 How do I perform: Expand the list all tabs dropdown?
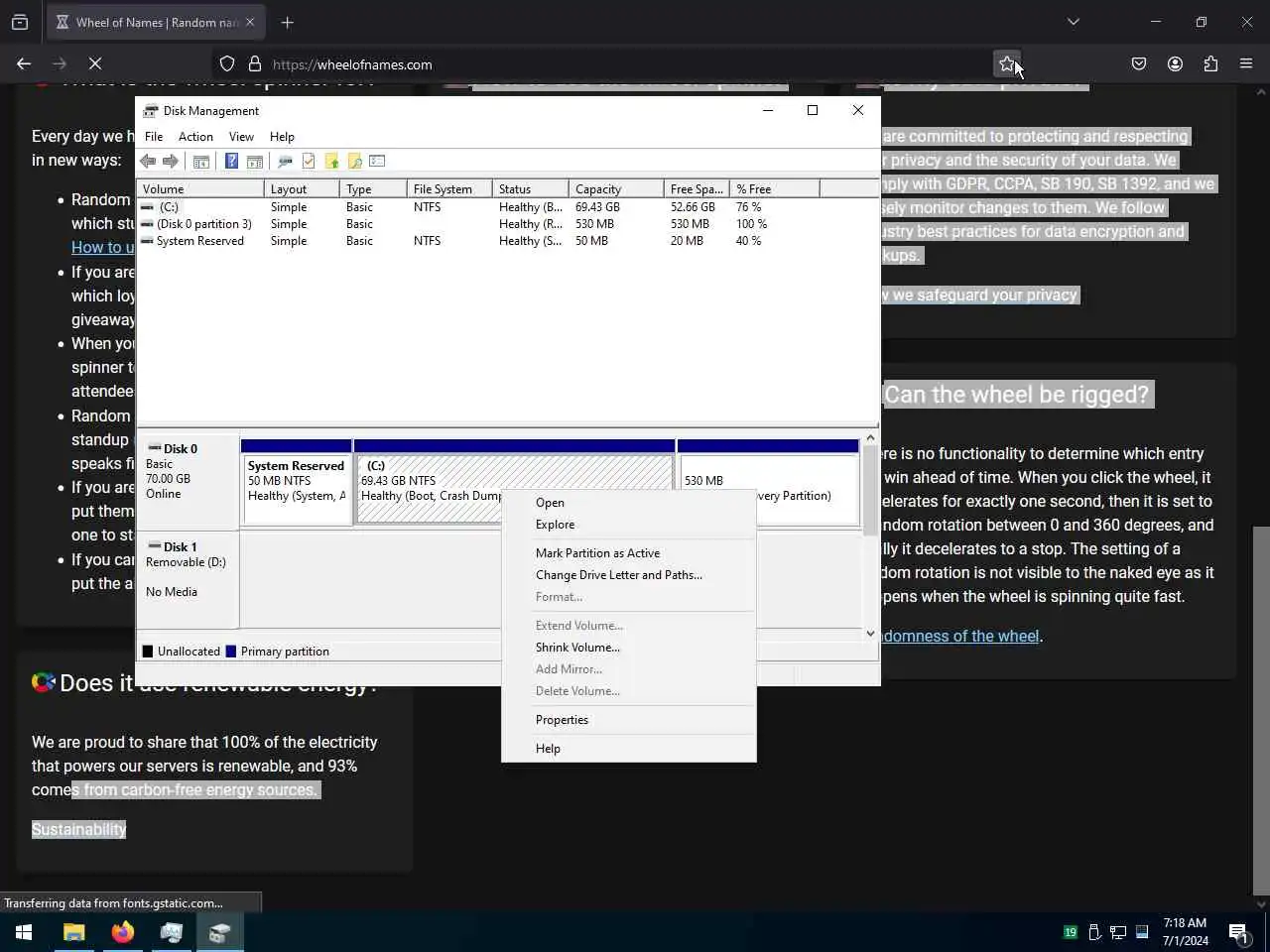(1074, 22)
